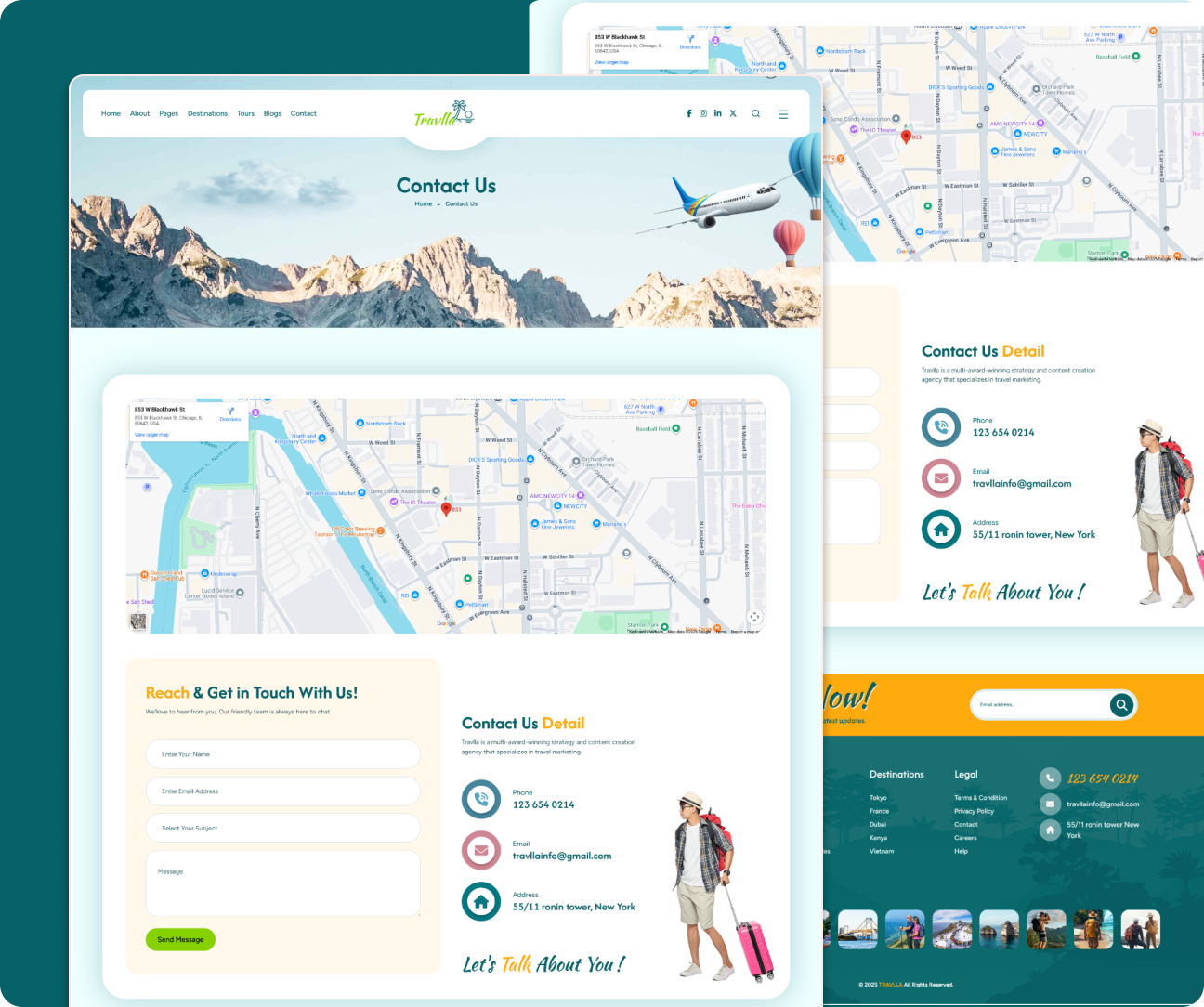Screen dimensions: 1204x1007
Task: Click the Travlla logo
Action: click(x=444, y=115)
